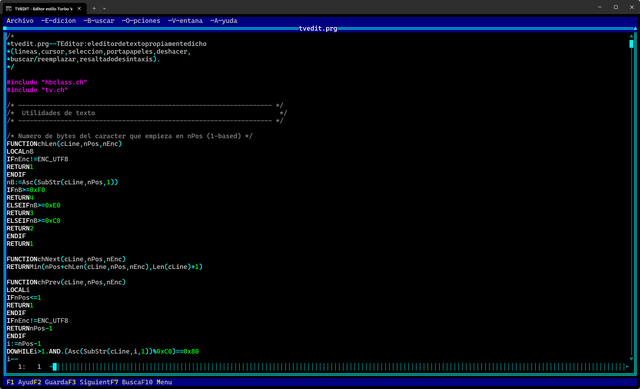640x389 pixels.
Task: Click the RETURN 4 line
Action: [x=20, y=198]
